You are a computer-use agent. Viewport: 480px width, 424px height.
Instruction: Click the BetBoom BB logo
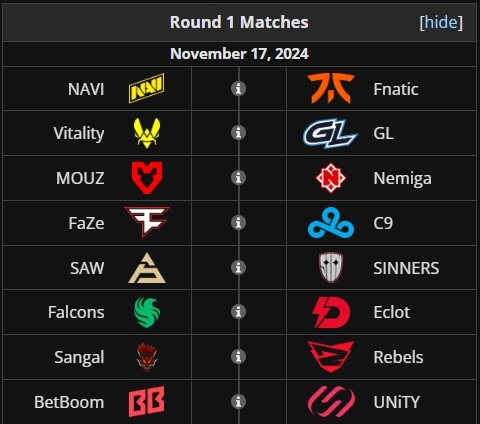click(147, 401)
